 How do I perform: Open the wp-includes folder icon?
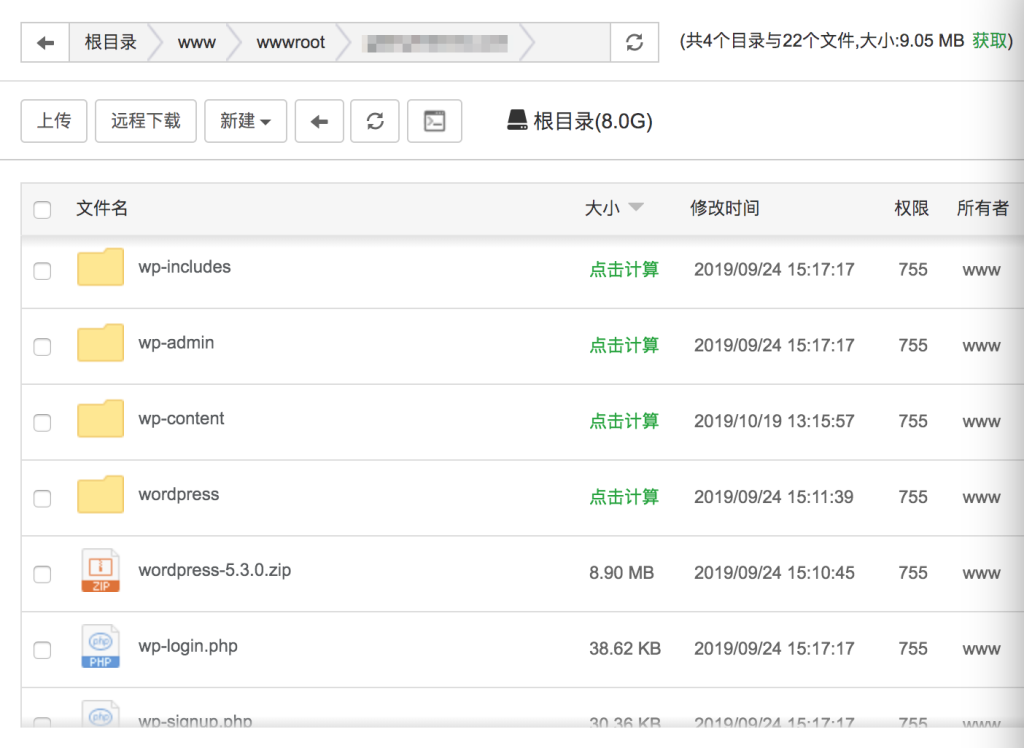[x=100, y=268]
